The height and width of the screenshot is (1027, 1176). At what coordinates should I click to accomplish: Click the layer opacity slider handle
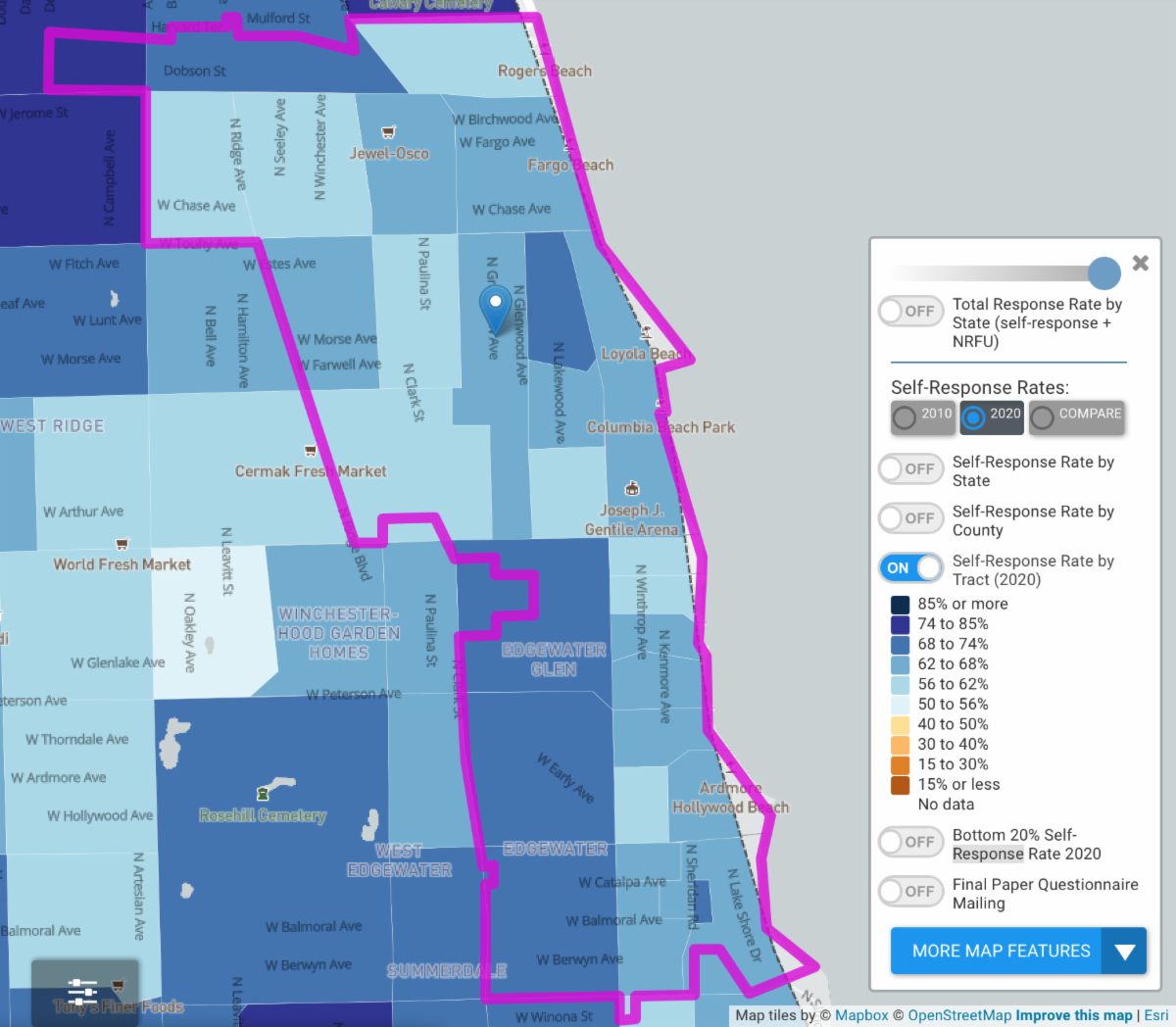tap(1103, 273)
